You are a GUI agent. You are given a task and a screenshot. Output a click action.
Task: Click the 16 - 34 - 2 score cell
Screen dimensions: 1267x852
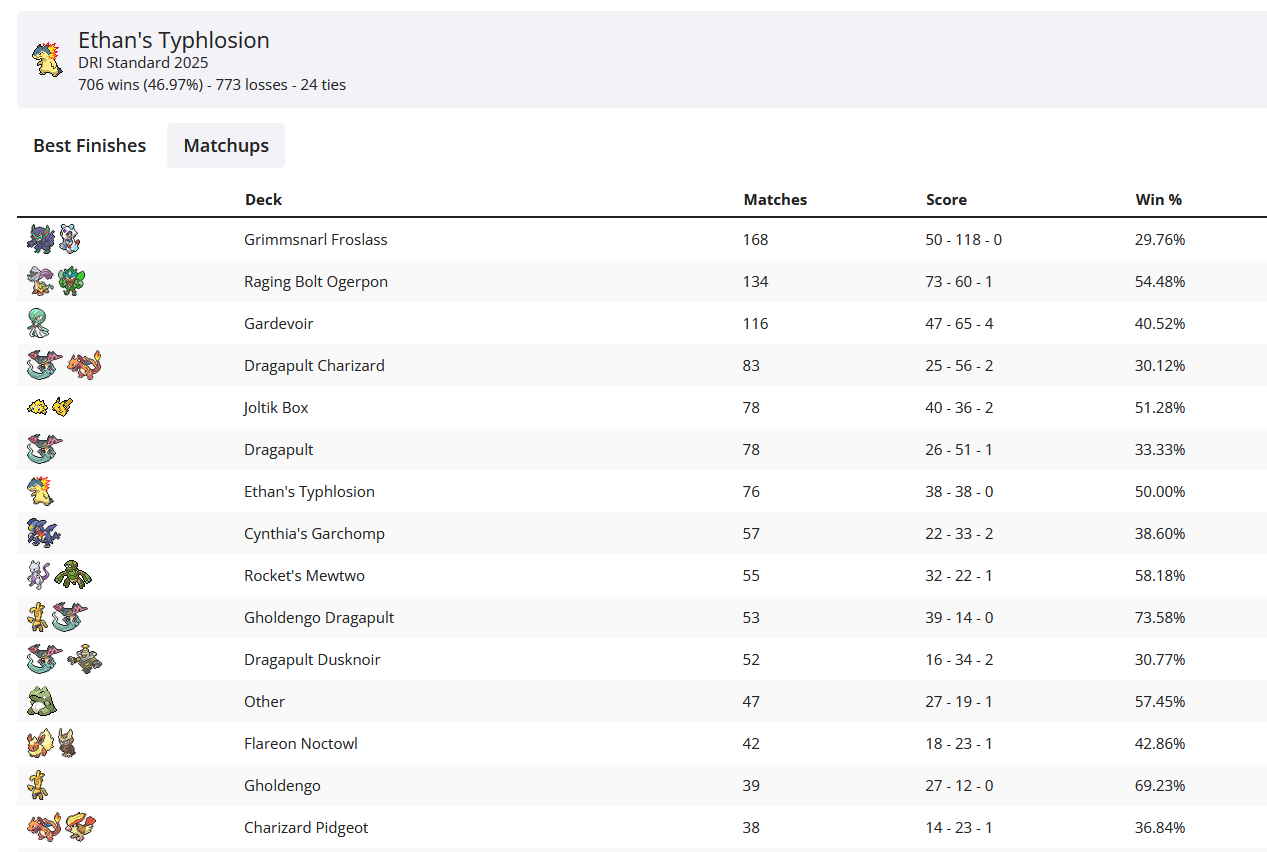click(959, 660)
